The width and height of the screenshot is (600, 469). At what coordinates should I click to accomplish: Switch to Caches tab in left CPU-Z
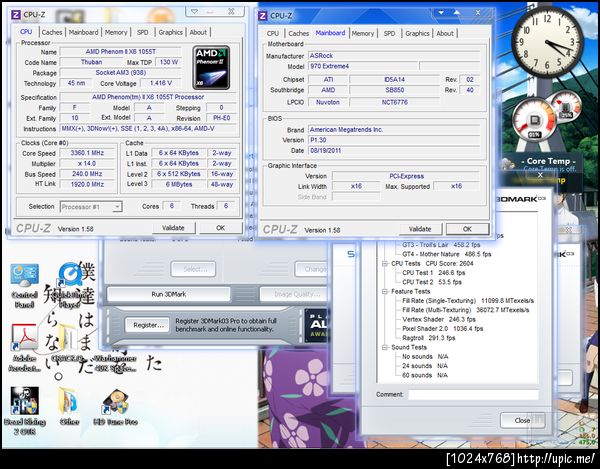click(x=52, y=33)
